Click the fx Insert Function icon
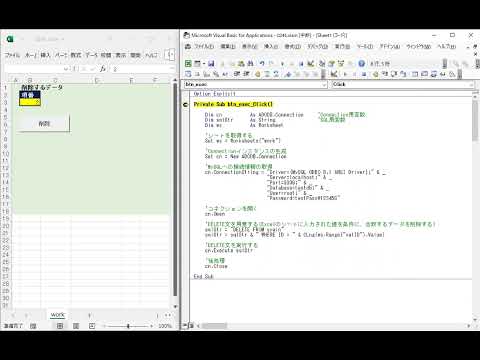The height and width of the screenshot is (360, 480). pos(103,69)
